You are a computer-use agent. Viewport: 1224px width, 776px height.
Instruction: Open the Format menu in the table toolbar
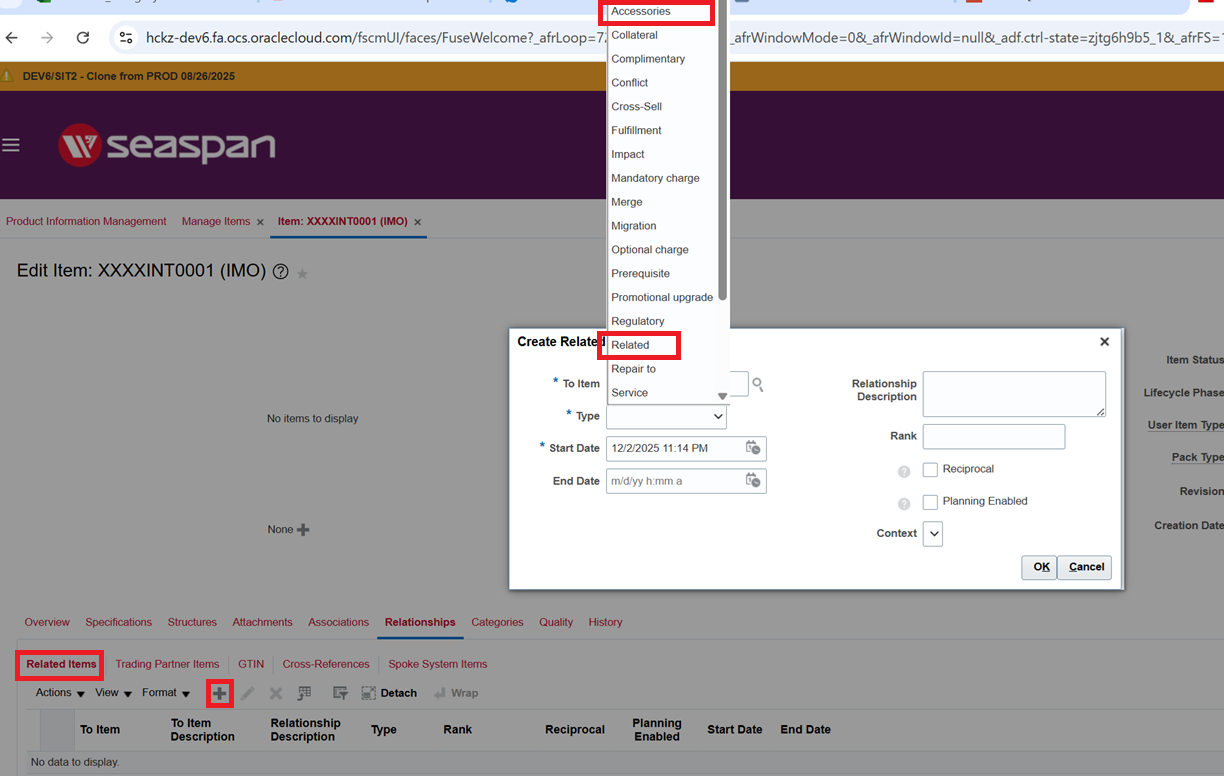[x=166, y=693]
